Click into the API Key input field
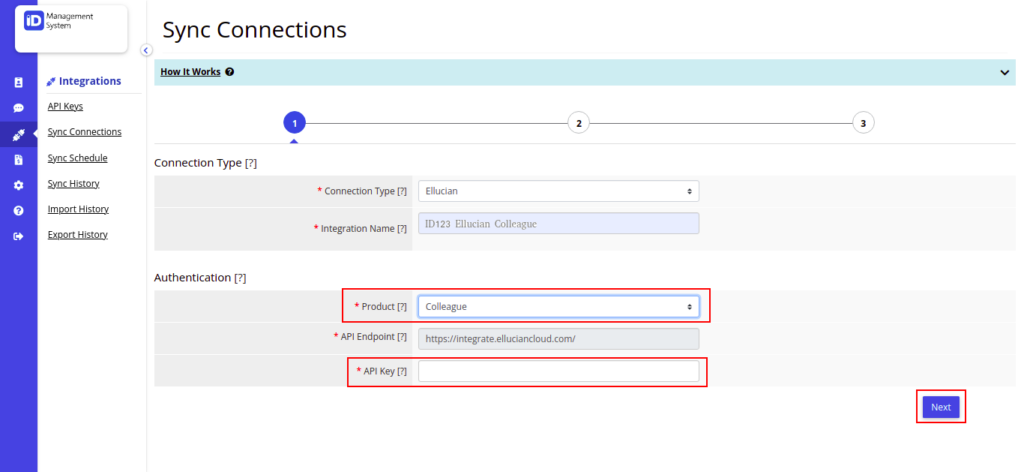Screen dimensions: 1024x472 558,371
